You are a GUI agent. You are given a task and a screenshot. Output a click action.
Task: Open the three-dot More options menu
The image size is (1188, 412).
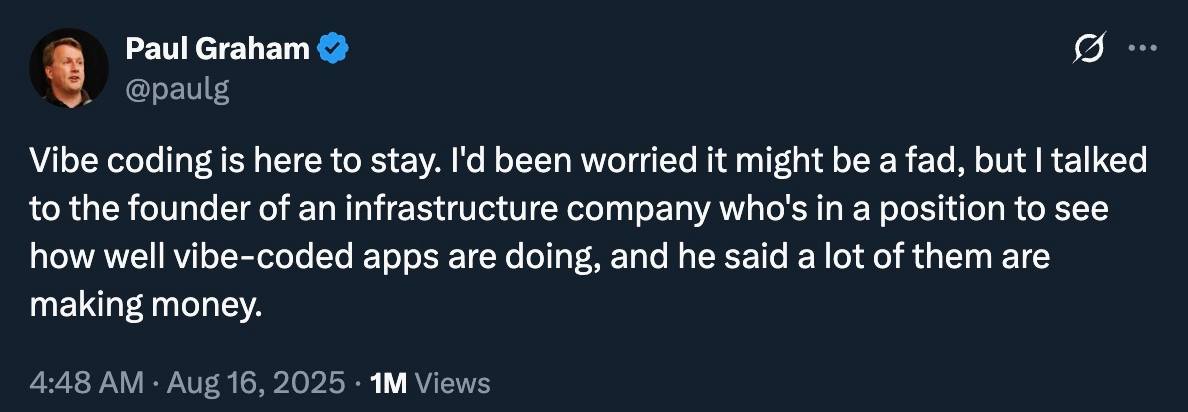(x=1141, y=49)
